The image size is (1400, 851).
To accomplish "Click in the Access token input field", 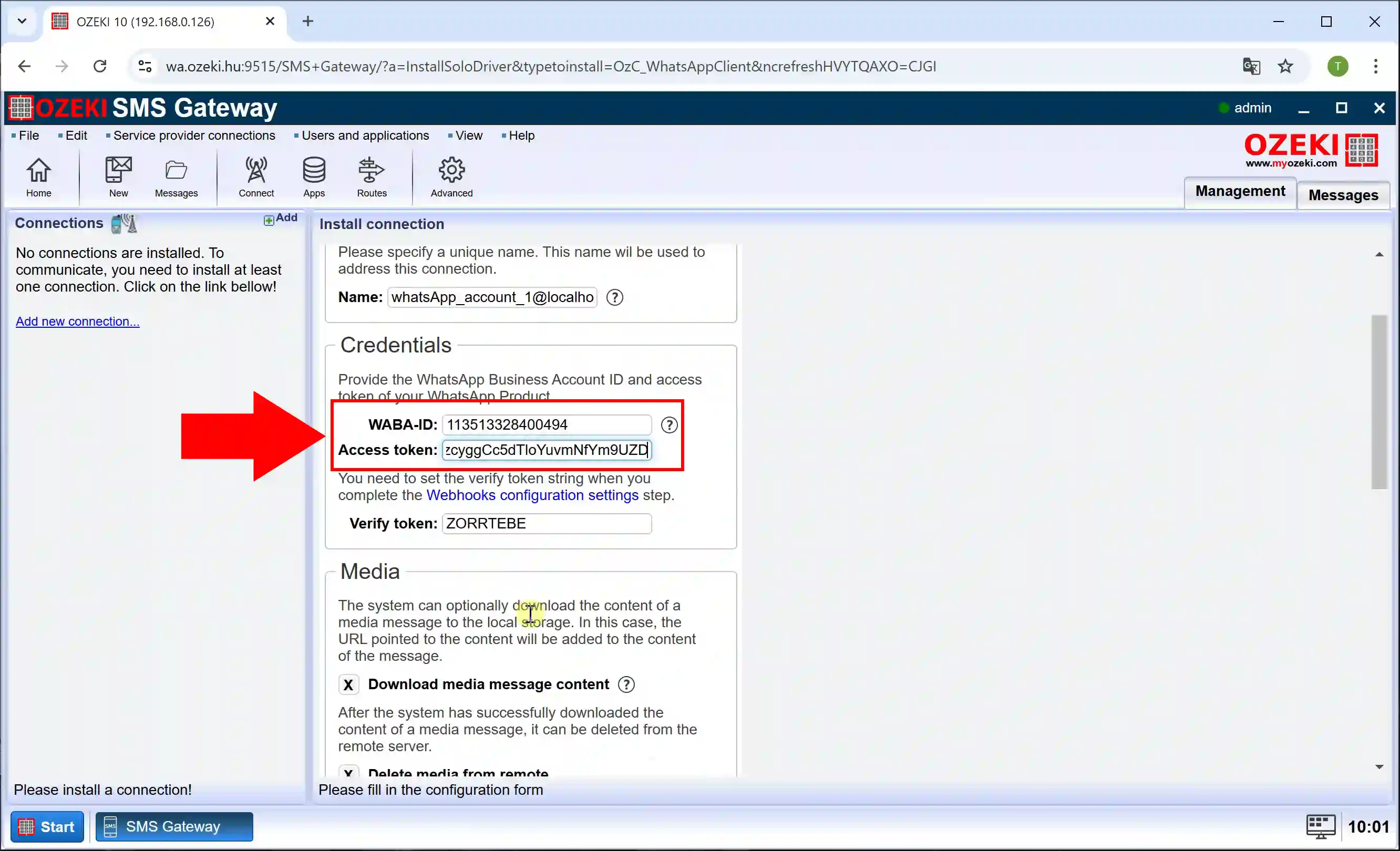I will [547, 450].
